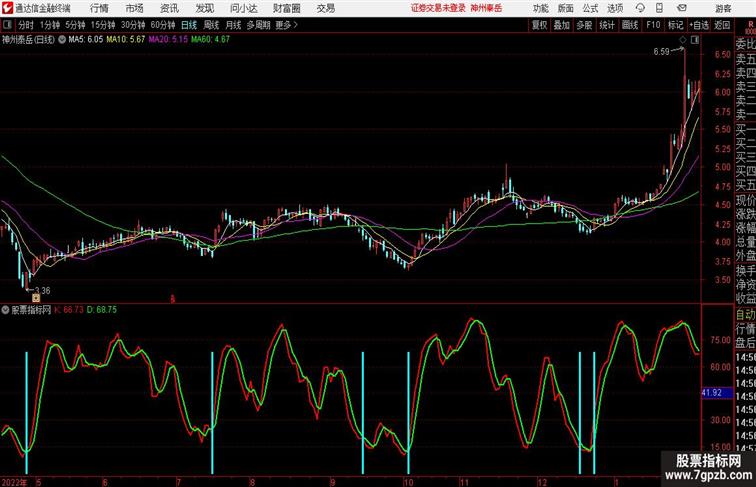Open the mail envelope icon

[x=681, y=8]
